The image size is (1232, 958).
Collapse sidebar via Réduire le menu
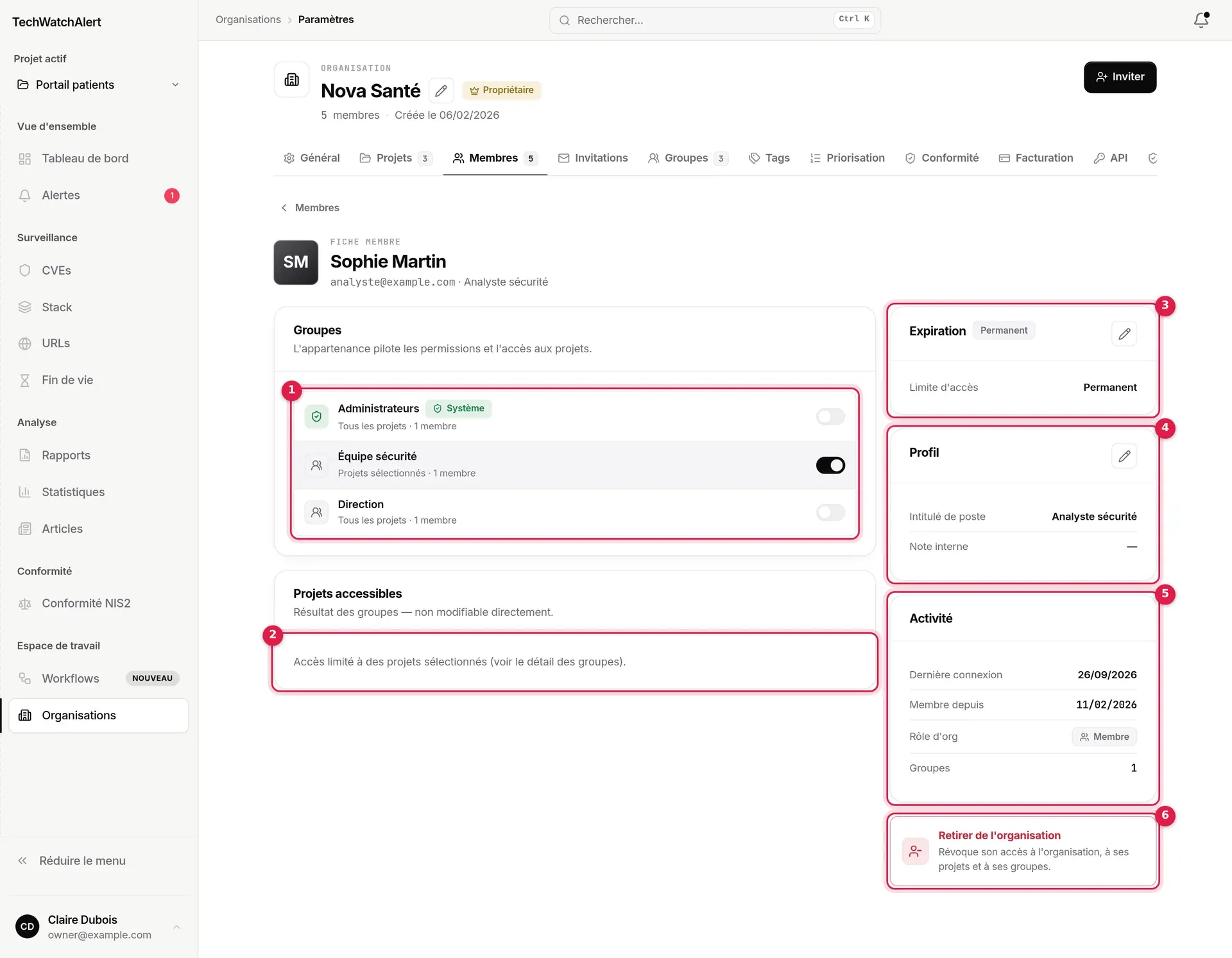[x=98, y=860]
